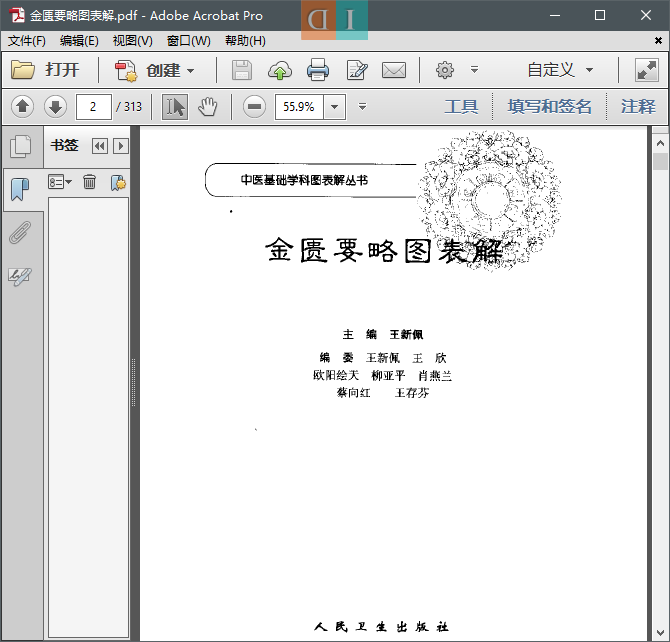Open the View menu
The width and height of the screenshot is (670, 642).
pyautogui.click(x=132, y=41)
